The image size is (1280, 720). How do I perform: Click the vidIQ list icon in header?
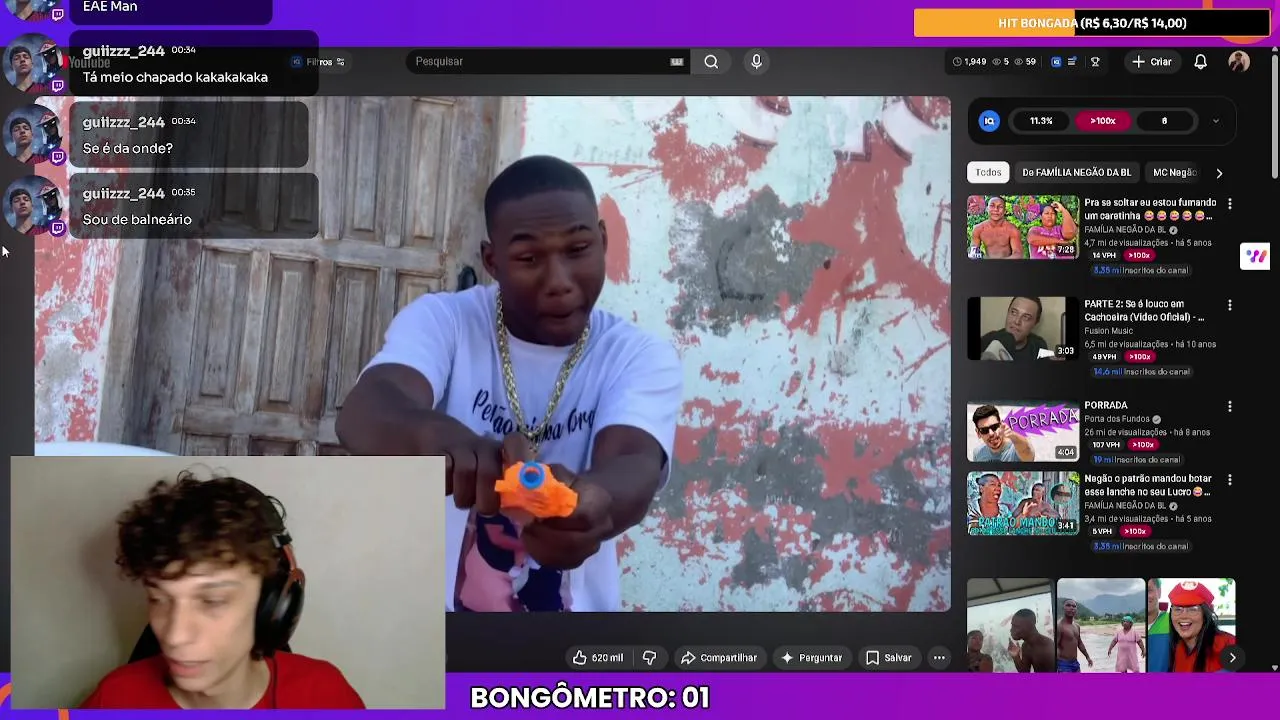coord(1072,62)
